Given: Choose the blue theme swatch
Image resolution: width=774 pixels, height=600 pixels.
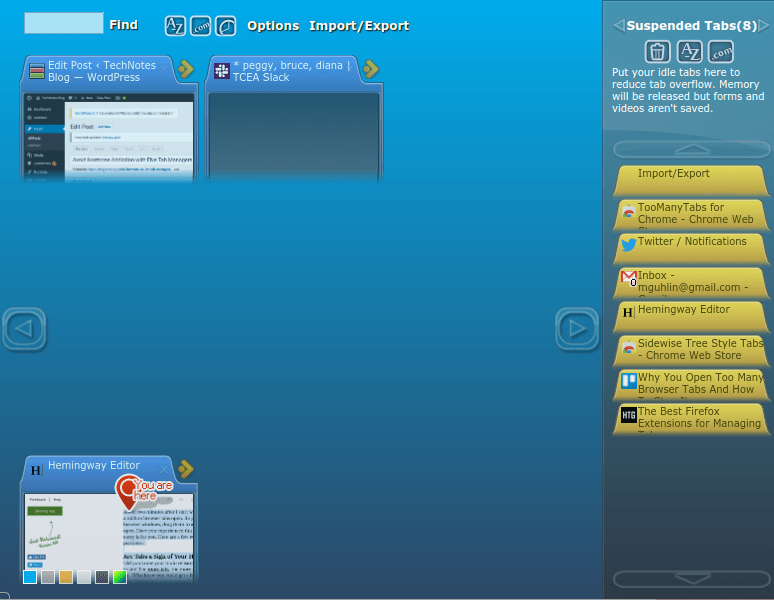Looking at the screenshot, I should pyautogui.click(x=30, y=577).
